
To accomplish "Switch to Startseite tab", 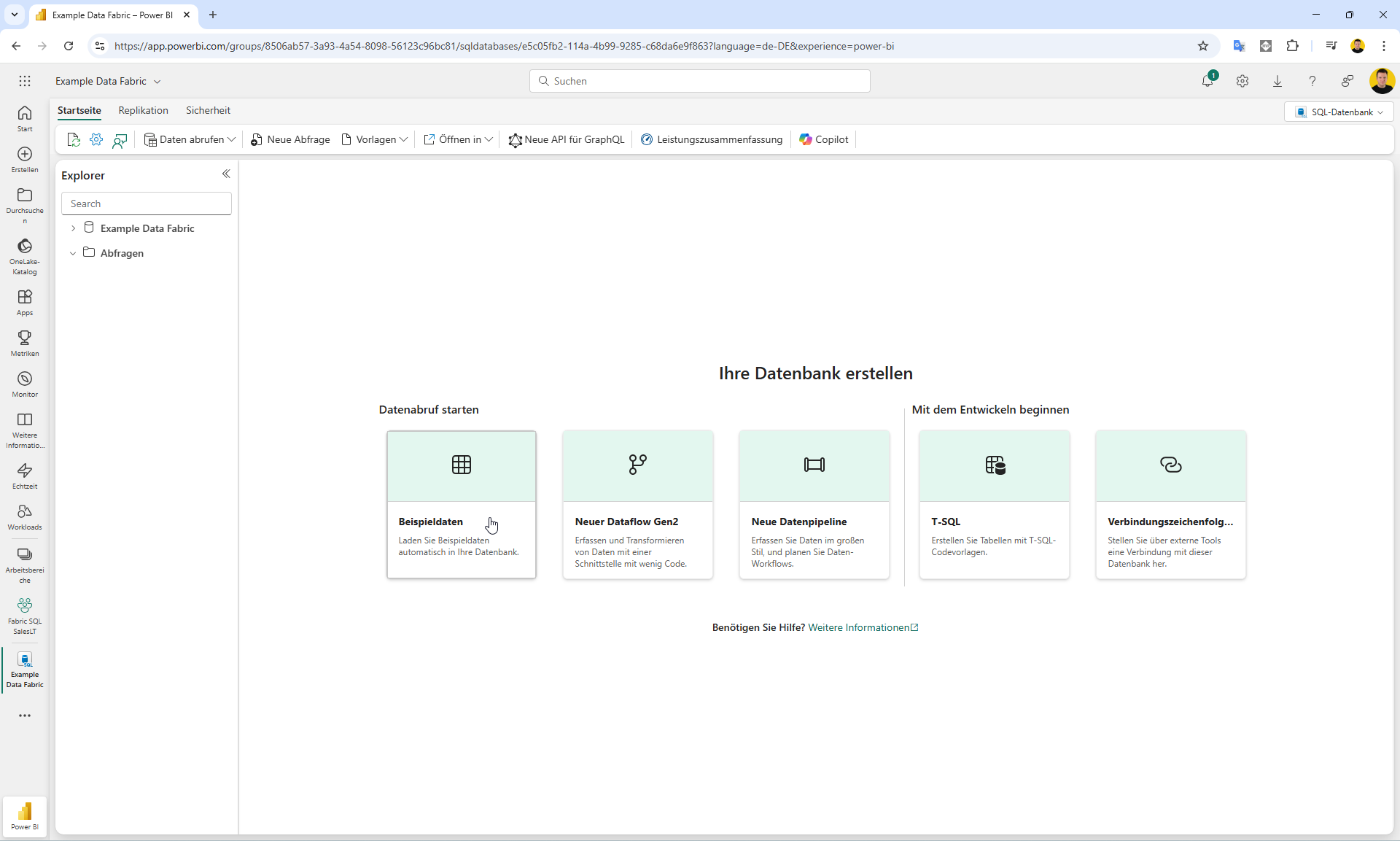I will (79, 110).
